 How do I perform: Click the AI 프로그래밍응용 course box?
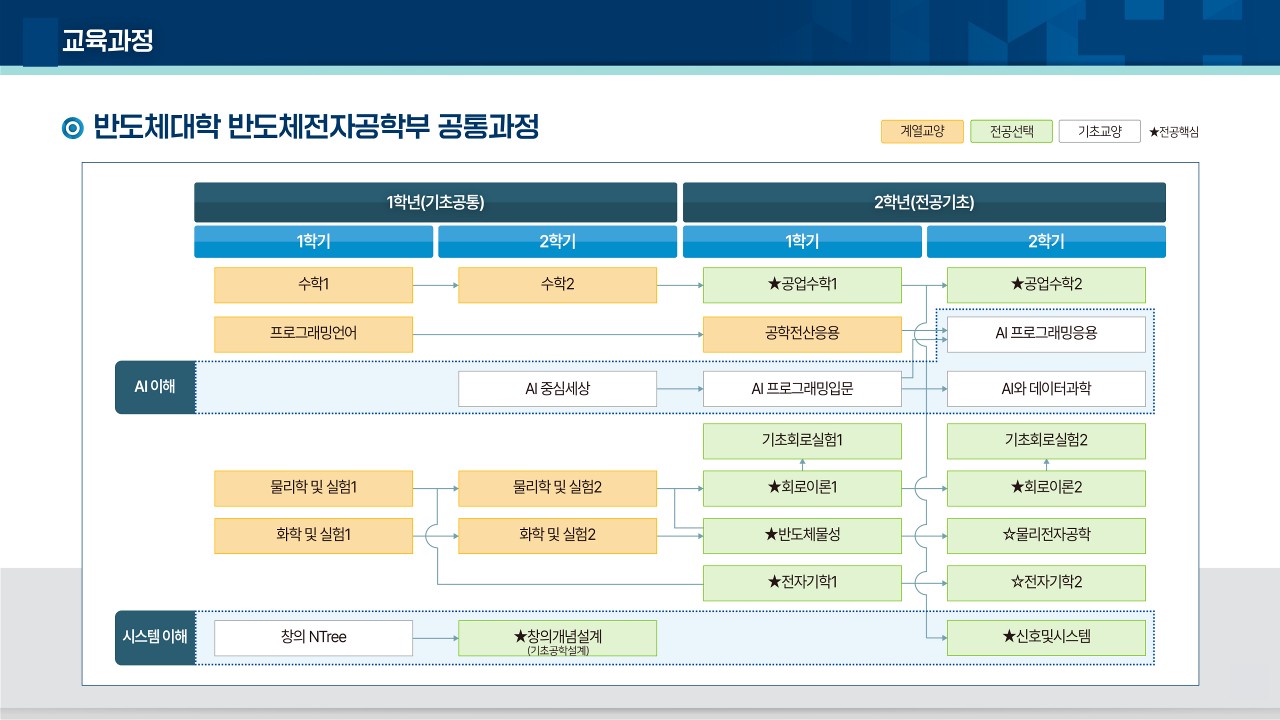tap(1046, 334)
